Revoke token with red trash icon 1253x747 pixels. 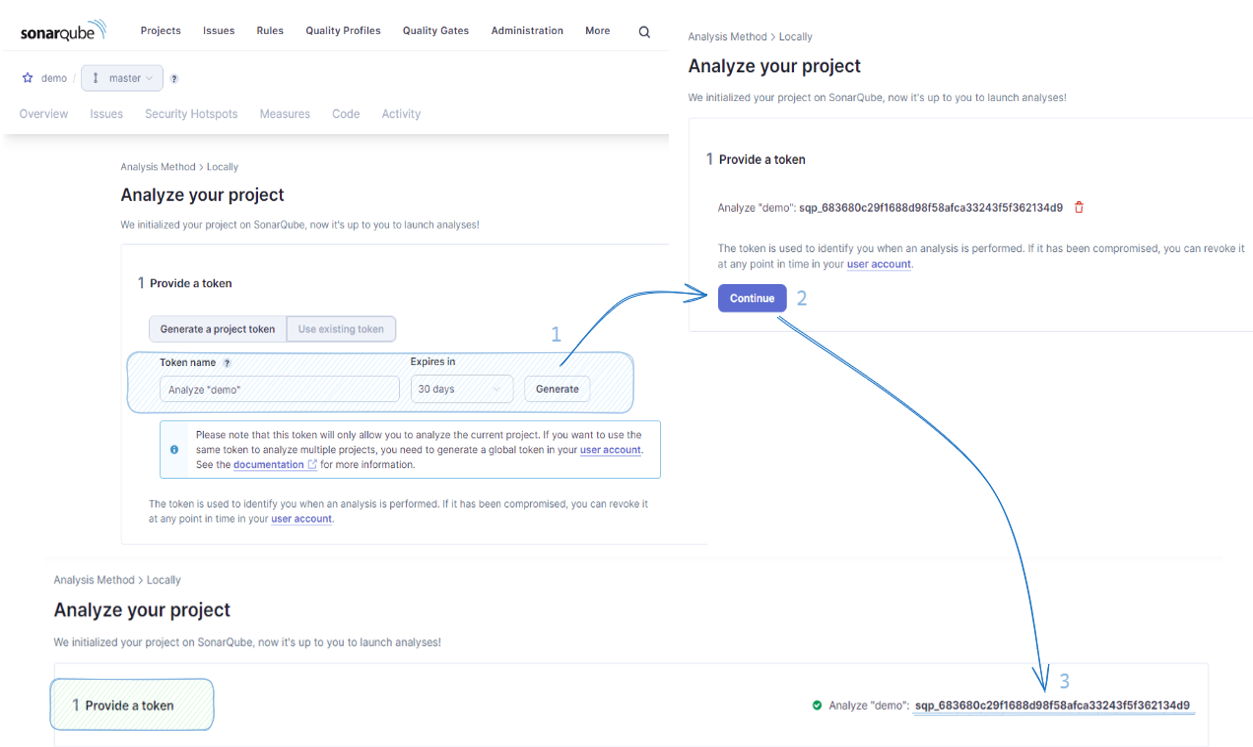[x=1079, y=208]
